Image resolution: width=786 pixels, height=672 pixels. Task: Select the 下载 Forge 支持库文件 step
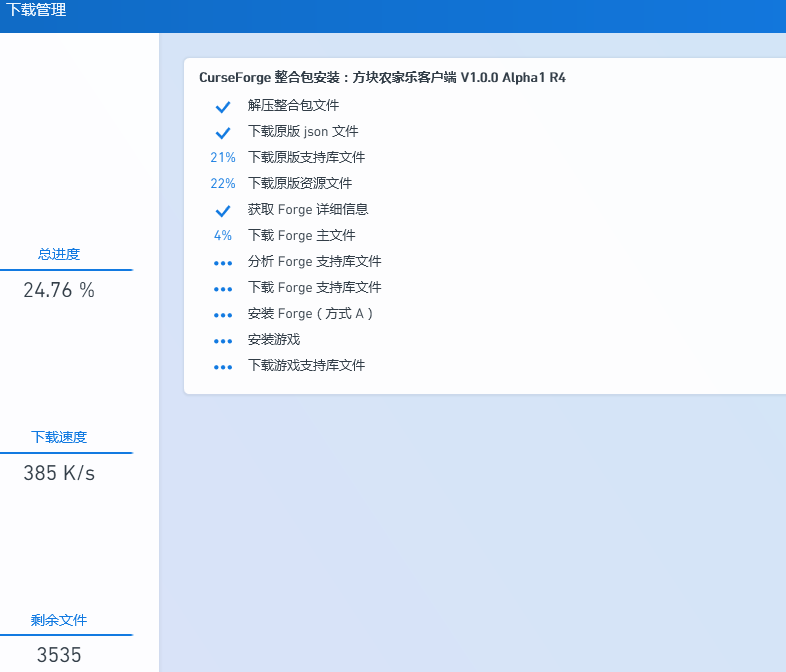pyautogui.click(x=314, y=288)
